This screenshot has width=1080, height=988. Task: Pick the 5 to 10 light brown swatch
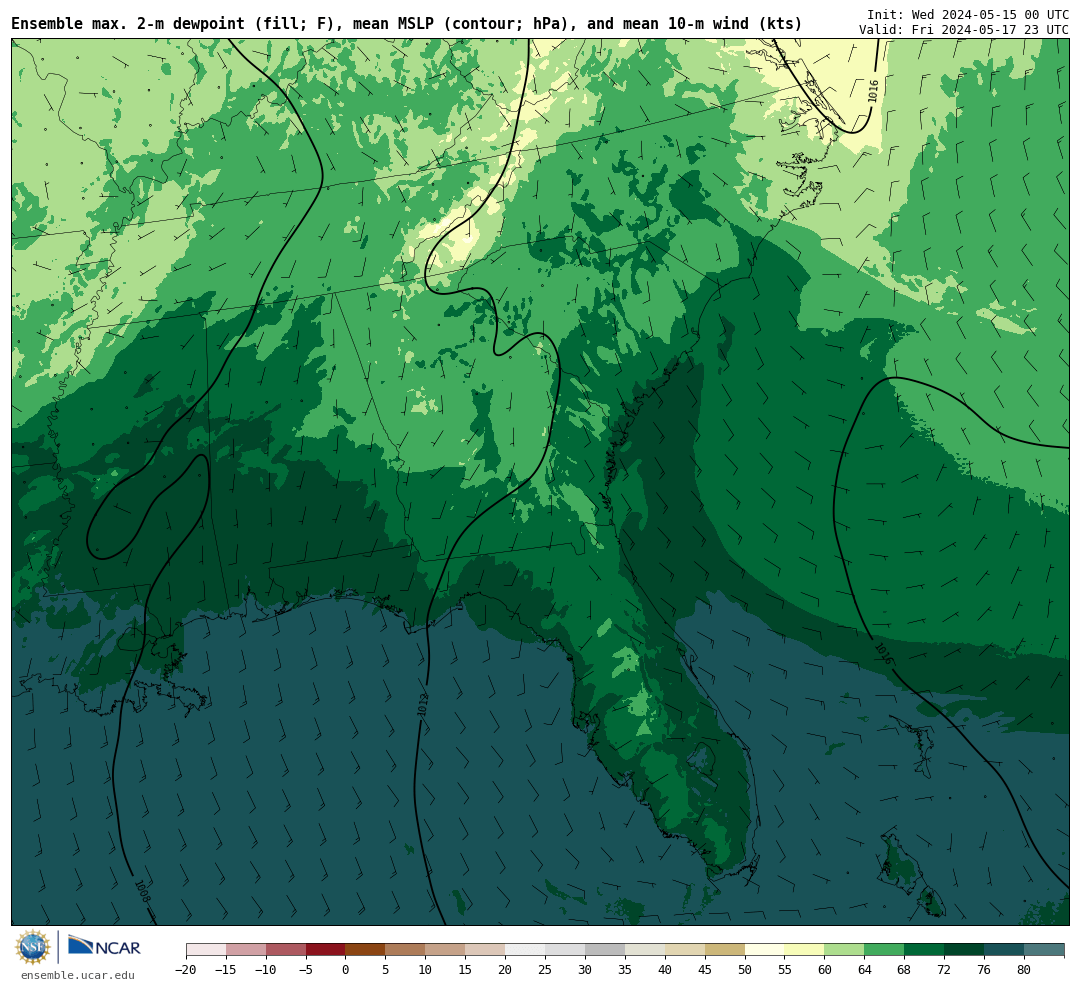click(406, 949)
